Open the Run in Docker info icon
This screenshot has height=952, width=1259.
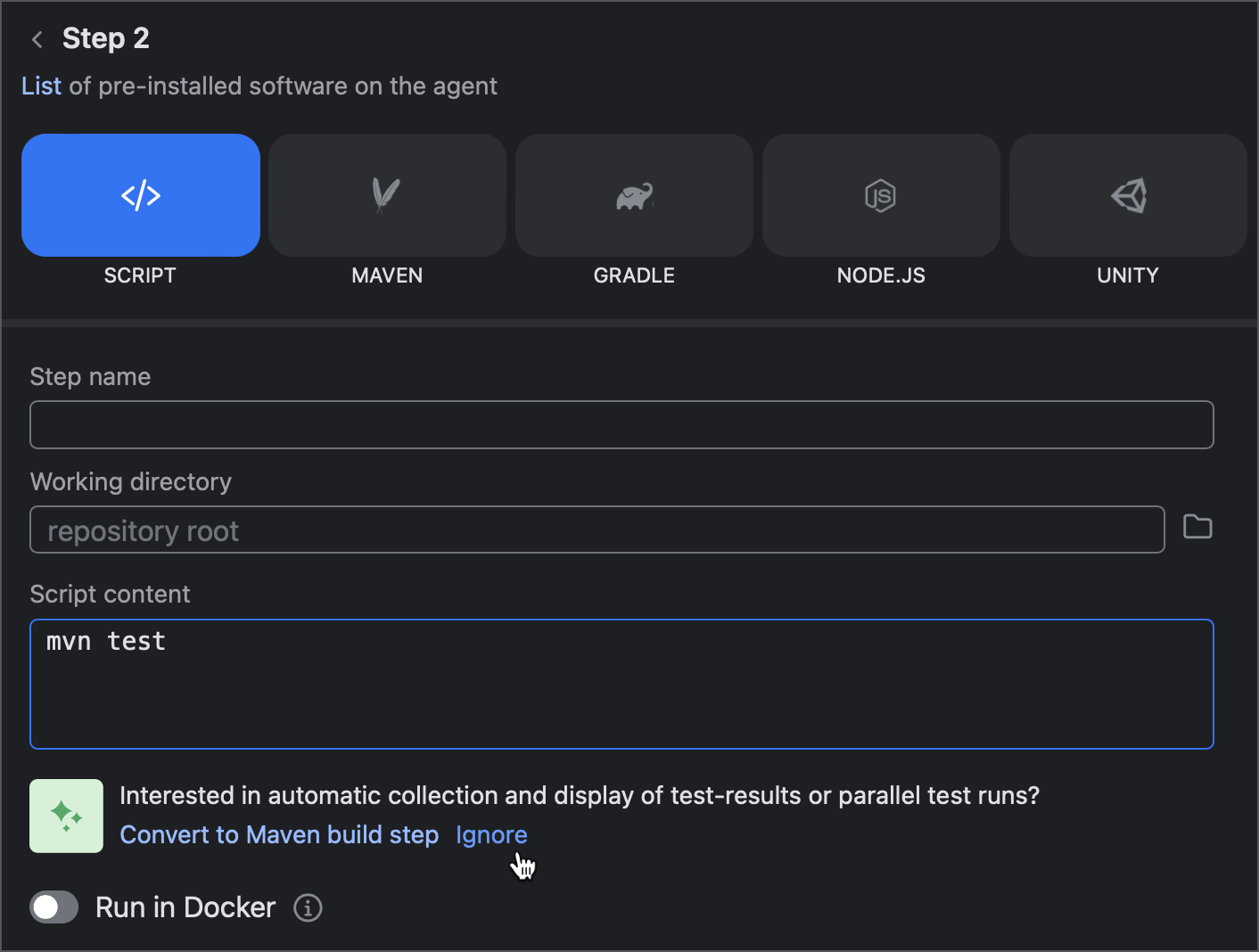(x=308, y=907)
